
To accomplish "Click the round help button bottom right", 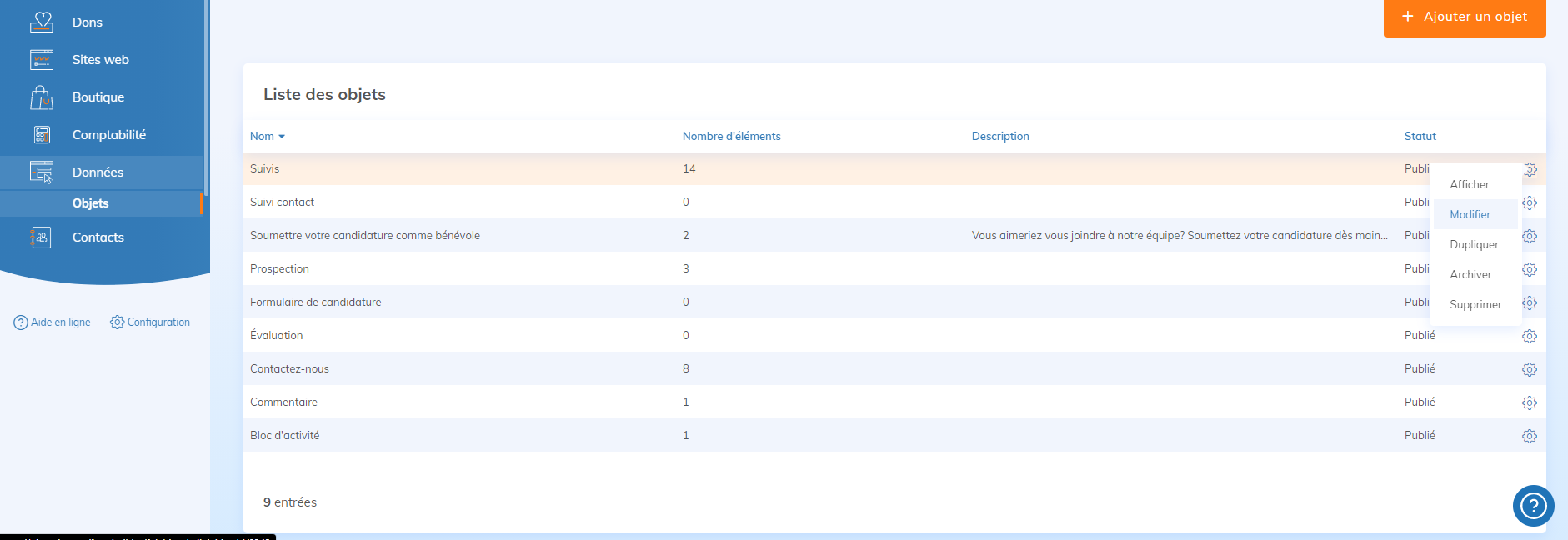I will [1533, 505].
